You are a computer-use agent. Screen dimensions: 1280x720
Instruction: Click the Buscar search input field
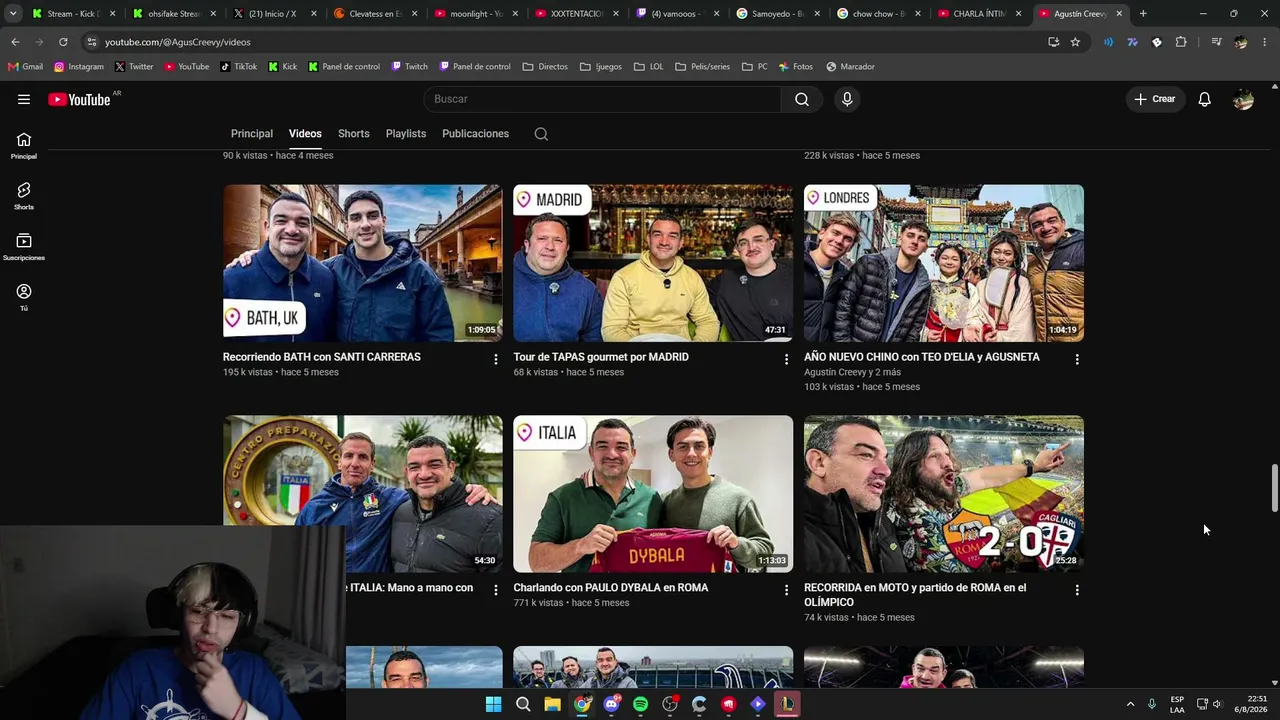tap(603, 99)
